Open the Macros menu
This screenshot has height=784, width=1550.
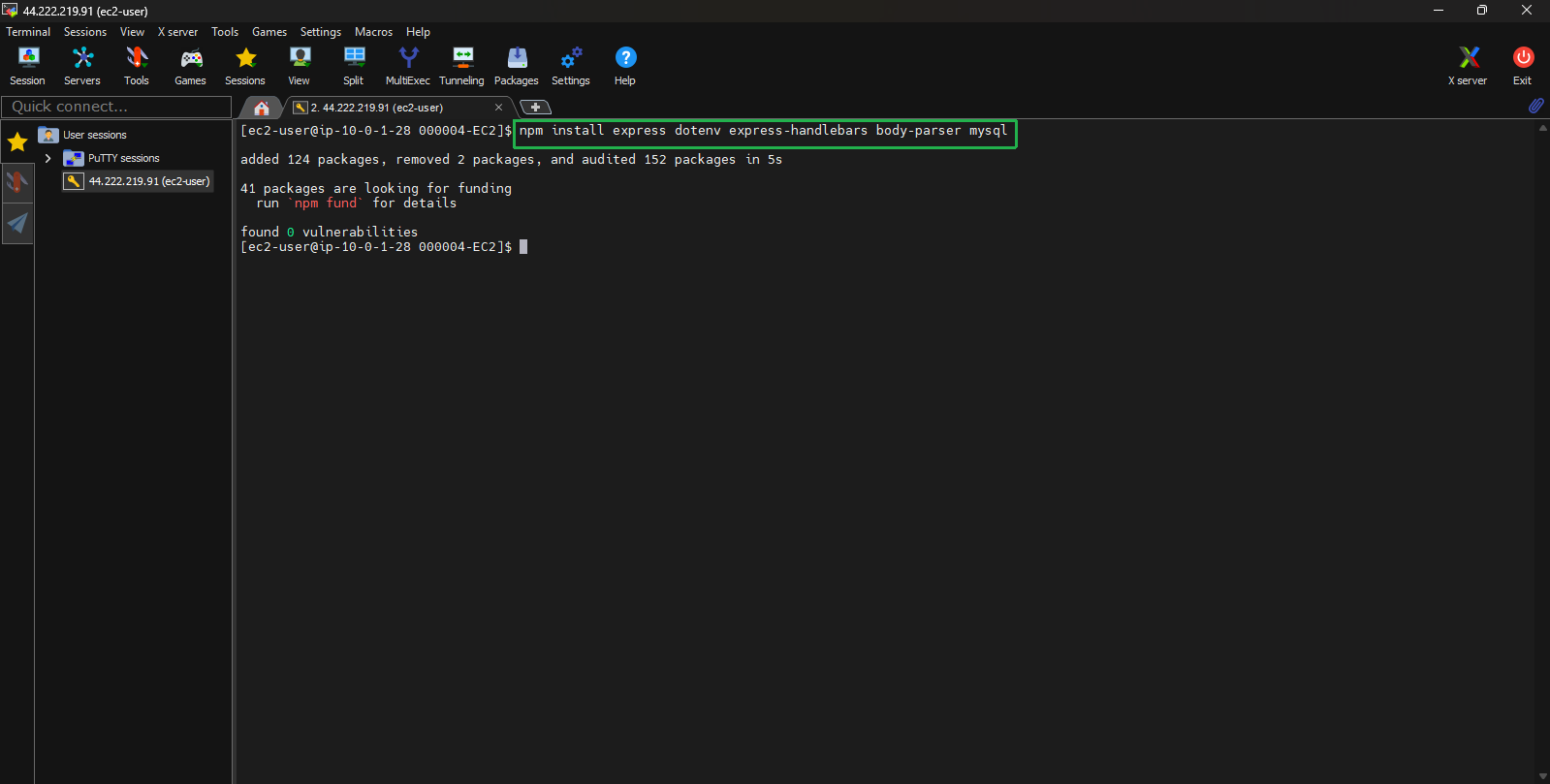(373, 32)
